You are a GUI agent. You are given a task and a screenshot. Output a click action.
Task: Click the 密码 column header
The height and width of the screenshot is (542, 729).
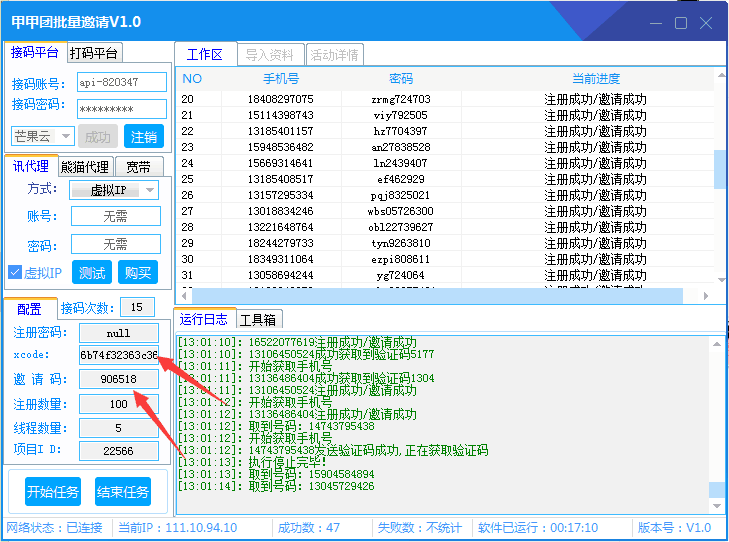coord(401,79)
